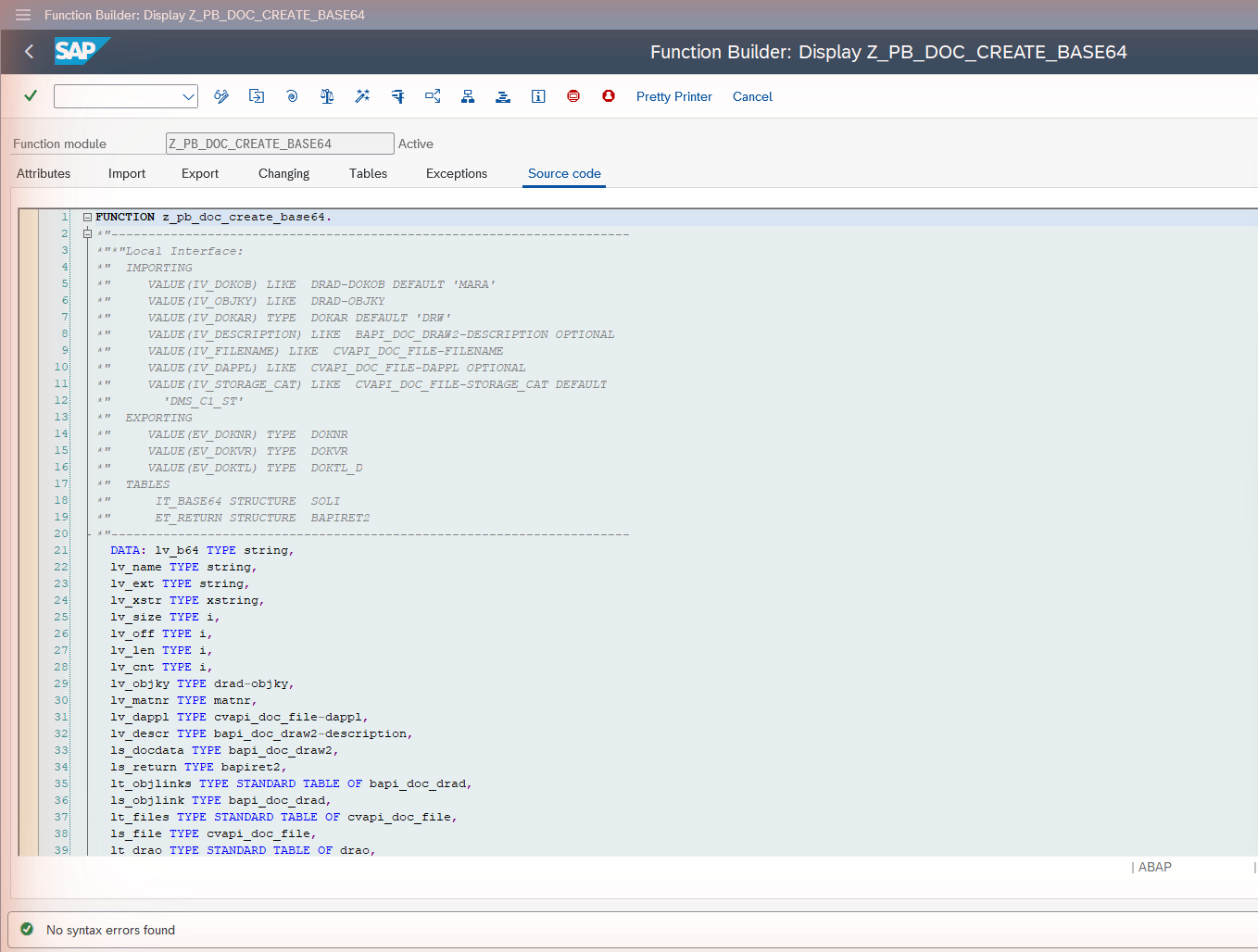
Task: Select the Source code tab
Action: 564,173
